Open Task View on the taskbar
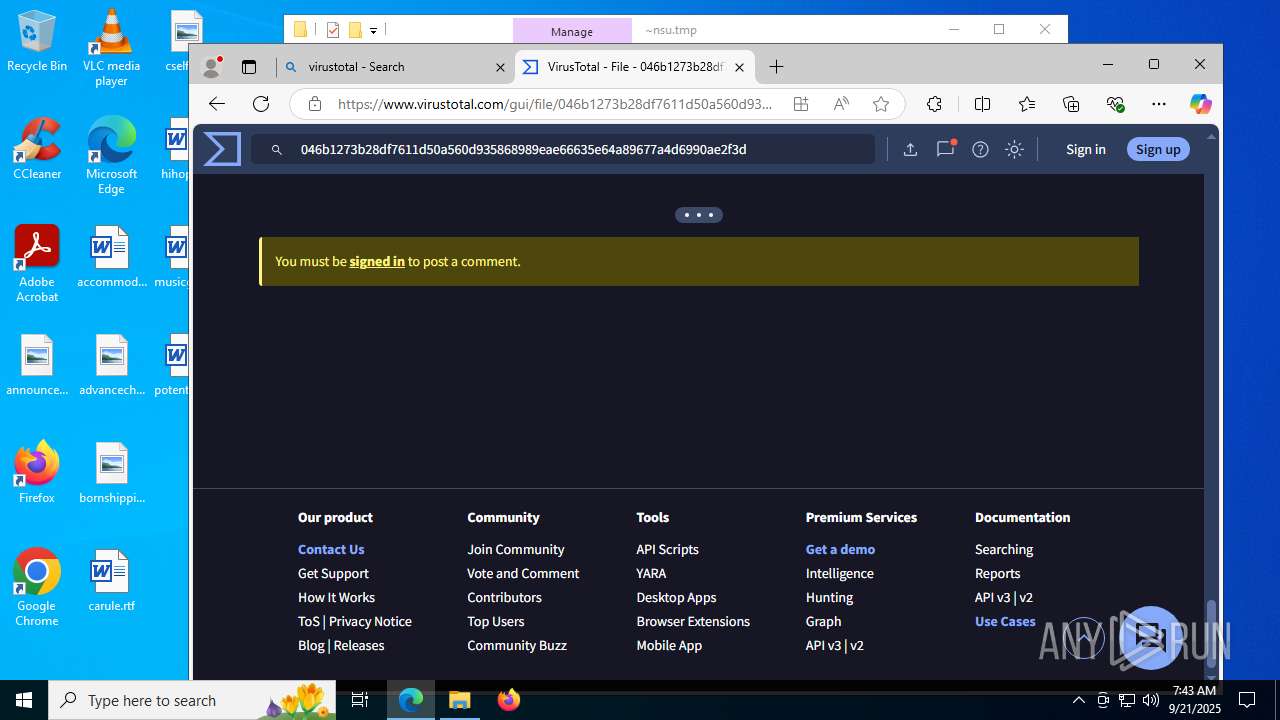The width and height of the screenshot is (1280, 720). [x=361, y=700]
